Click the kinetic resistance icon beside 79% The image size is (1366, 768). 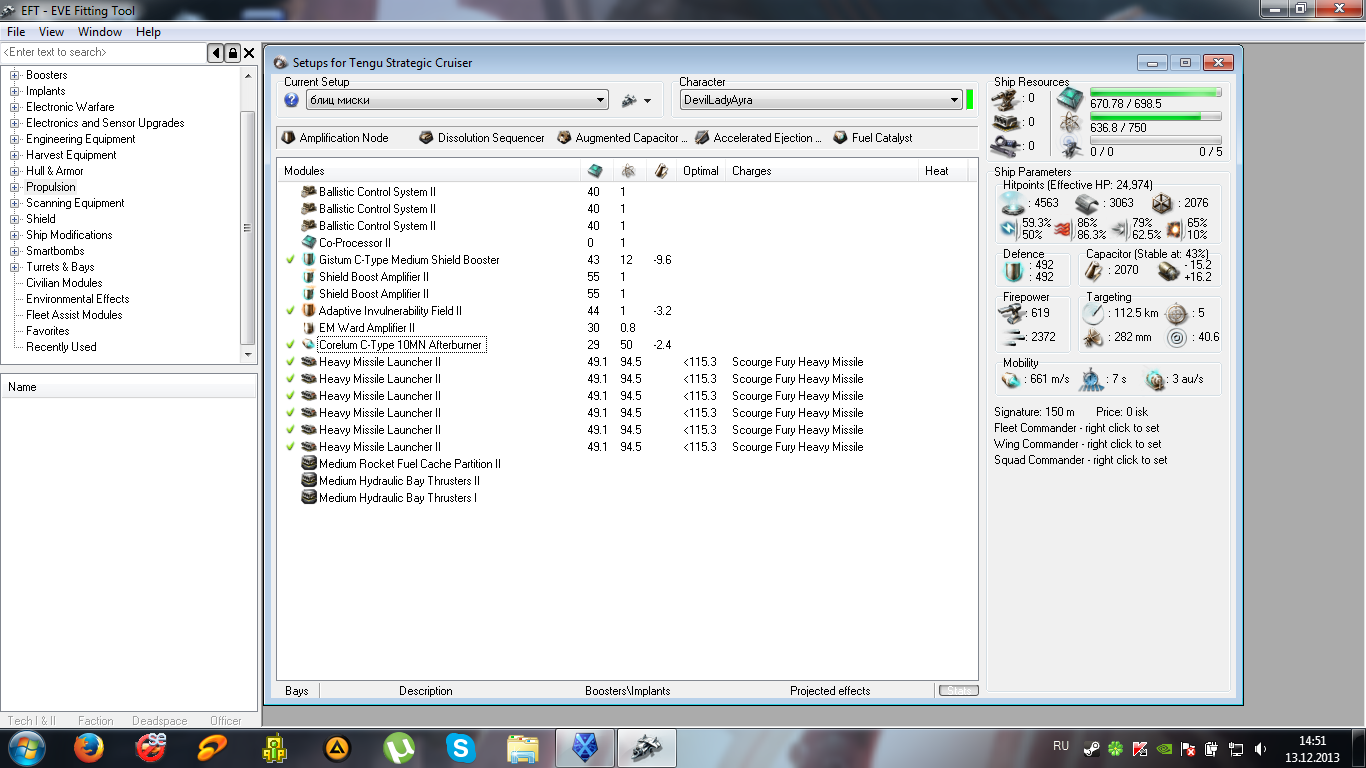coord(1119,229)
